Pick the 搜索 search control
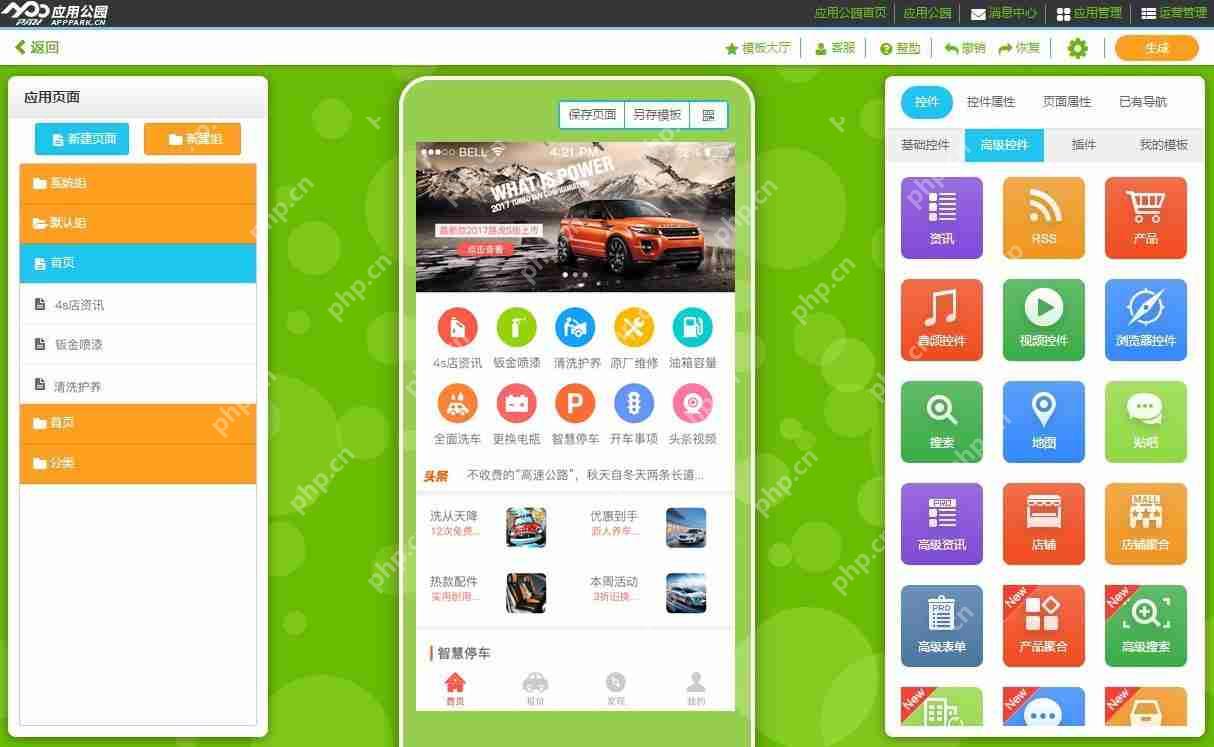 pos(941,421)
